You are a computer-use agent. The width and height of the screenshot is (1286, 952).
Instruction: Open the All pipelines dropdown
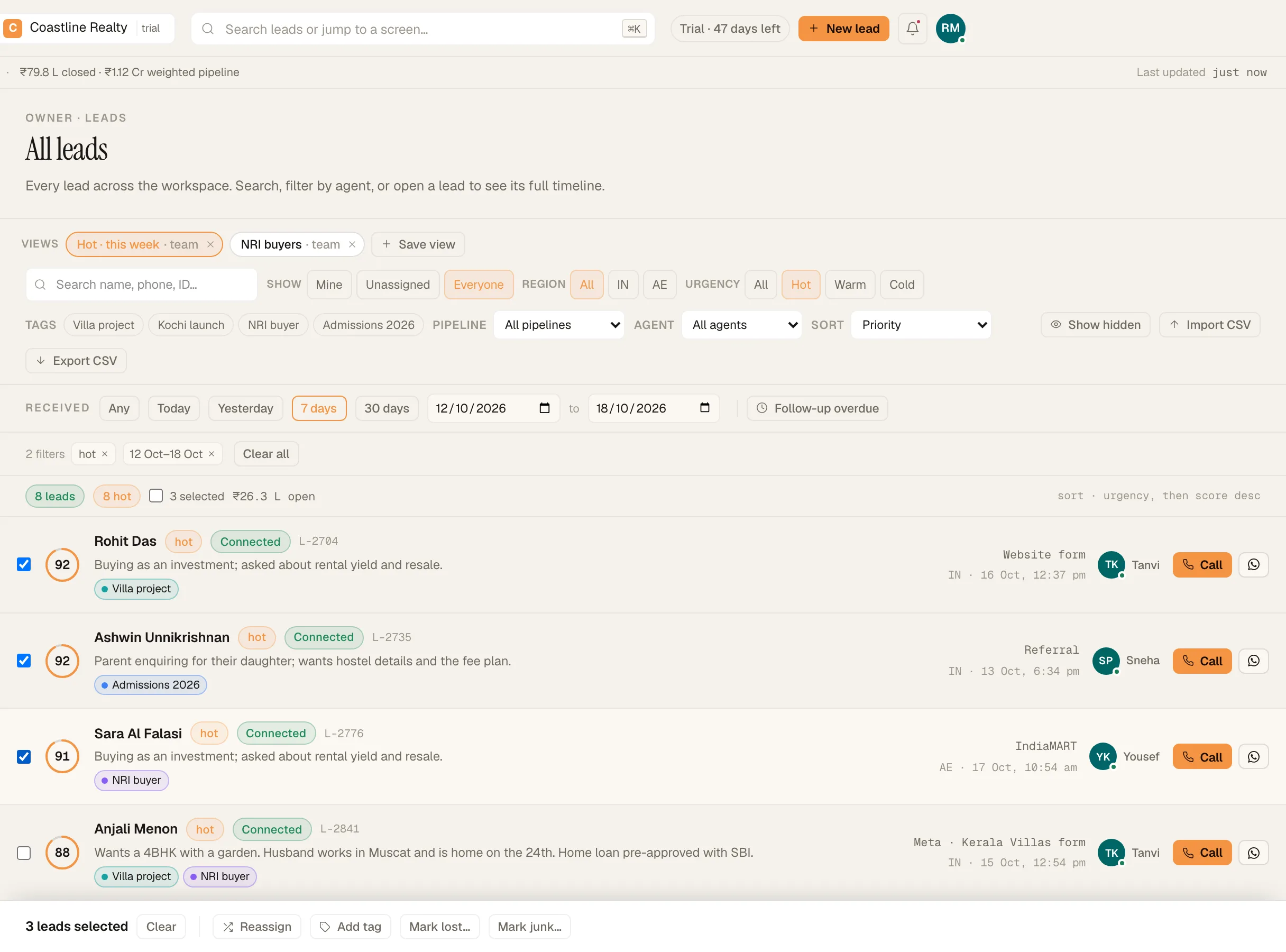click(558, 325)
